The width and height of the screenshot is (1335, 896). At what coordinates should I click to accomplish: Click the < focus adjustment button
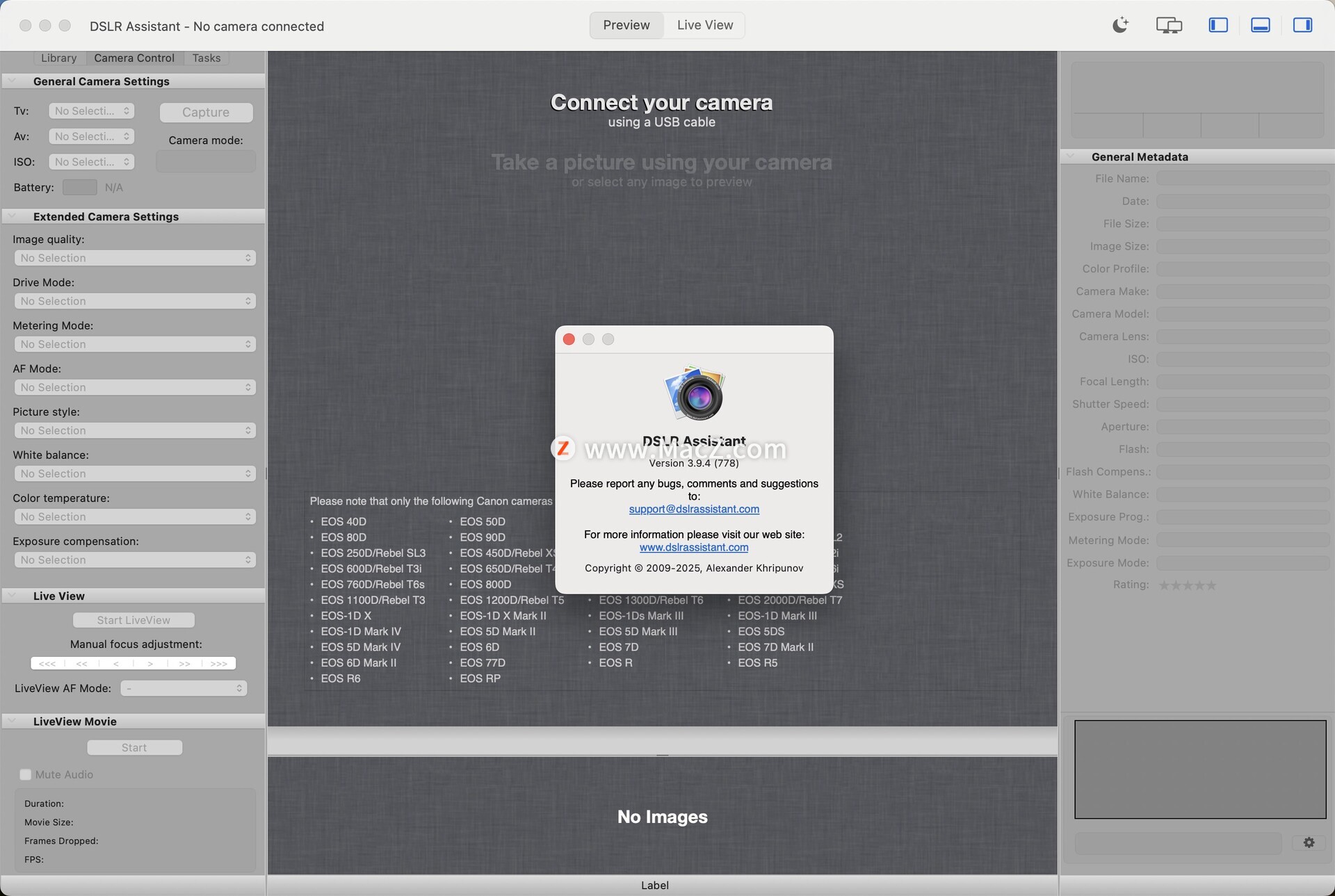tap(116, 663)
